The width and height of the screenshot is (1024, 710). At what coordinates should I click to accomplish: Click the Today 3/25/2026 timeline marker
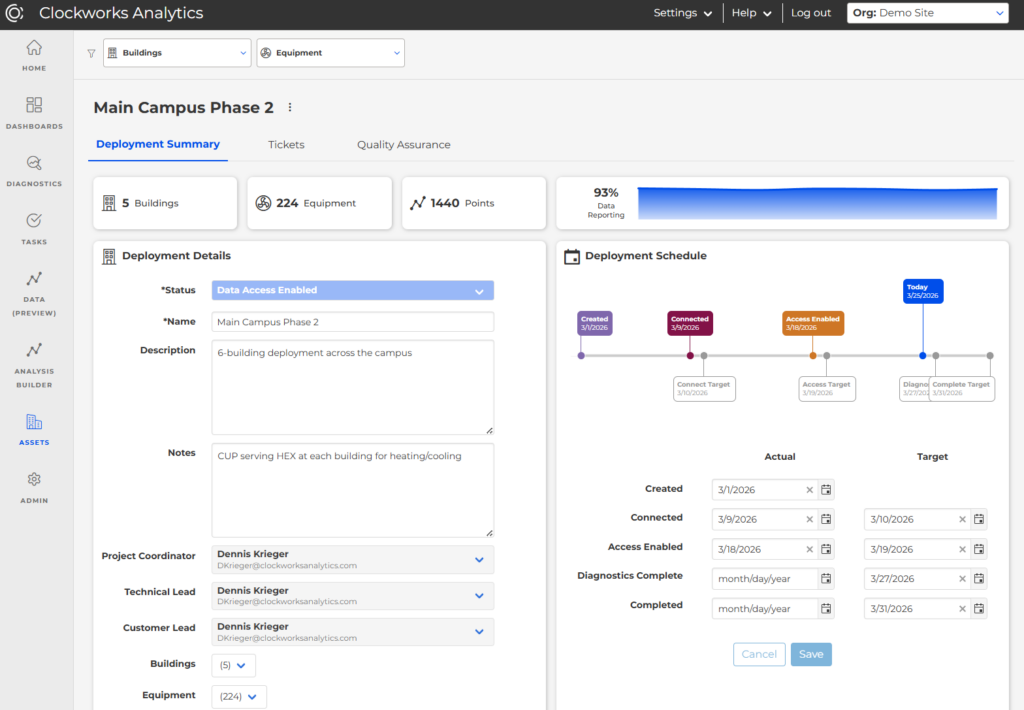pyautogui.click(x=922, y=290)
